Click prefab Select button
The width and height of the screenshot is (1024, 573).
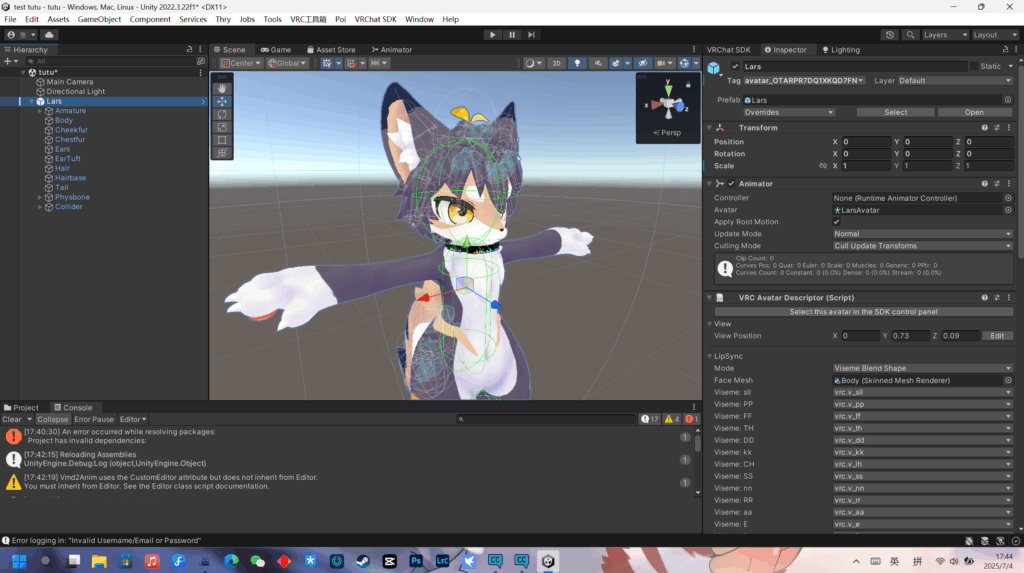pyautogui.click(x=895, y=112)
